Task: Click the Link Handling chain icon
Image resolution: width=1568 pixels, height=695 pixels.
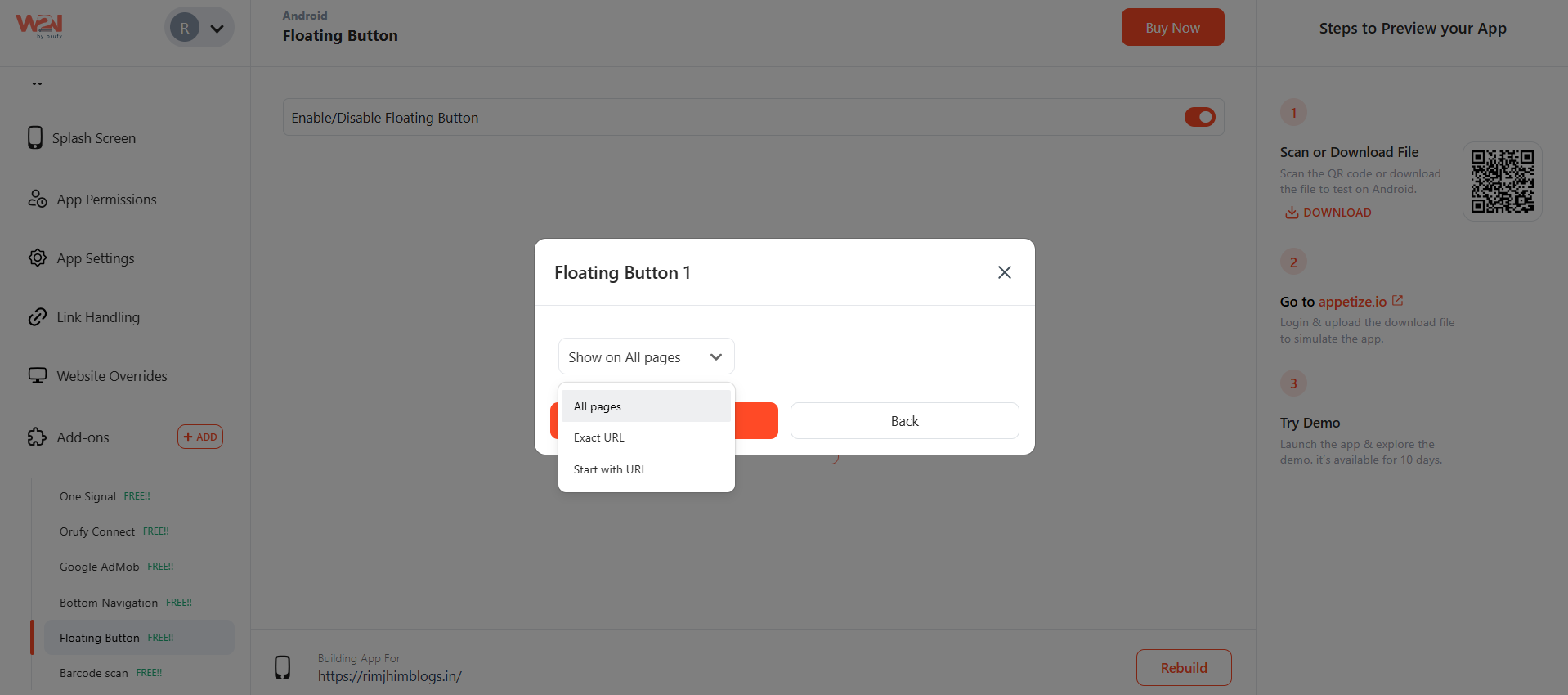Action: pos(38,316)
